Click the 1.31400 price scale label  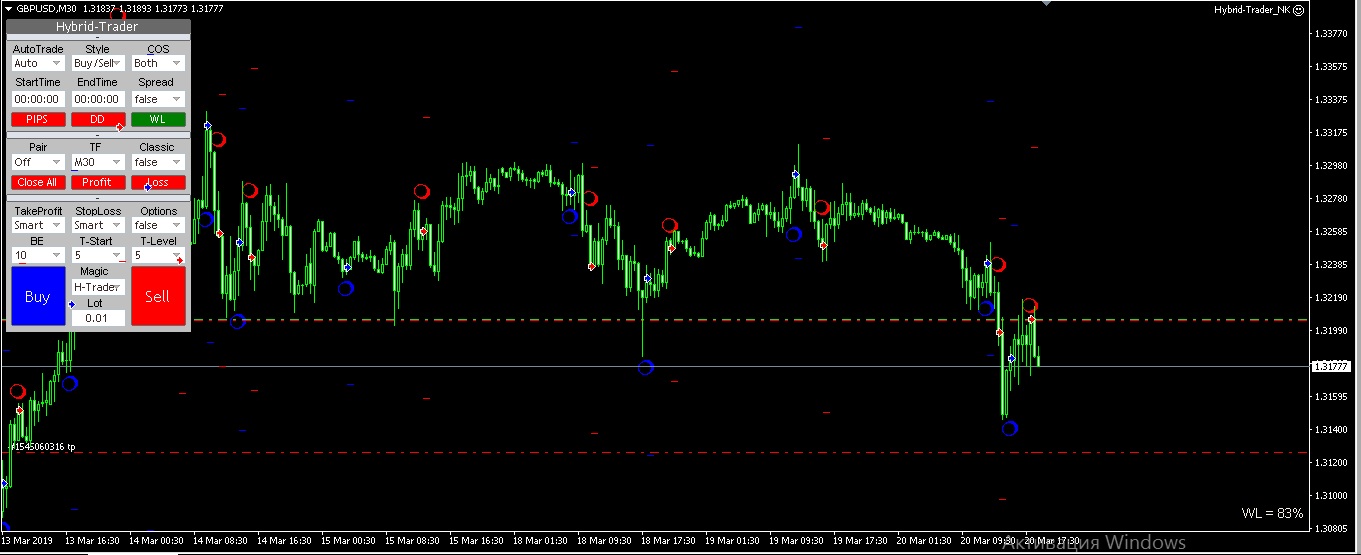tap(1330, 429)
